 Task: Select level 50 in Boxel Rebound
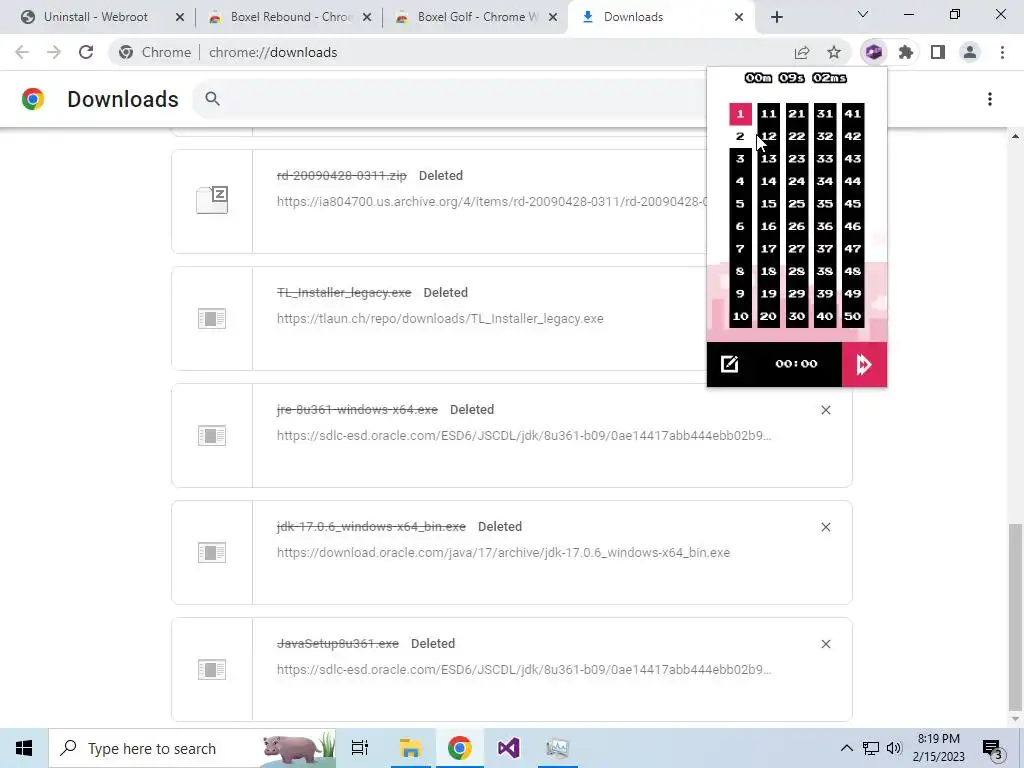pyautogui.click(x=852, y=316)
